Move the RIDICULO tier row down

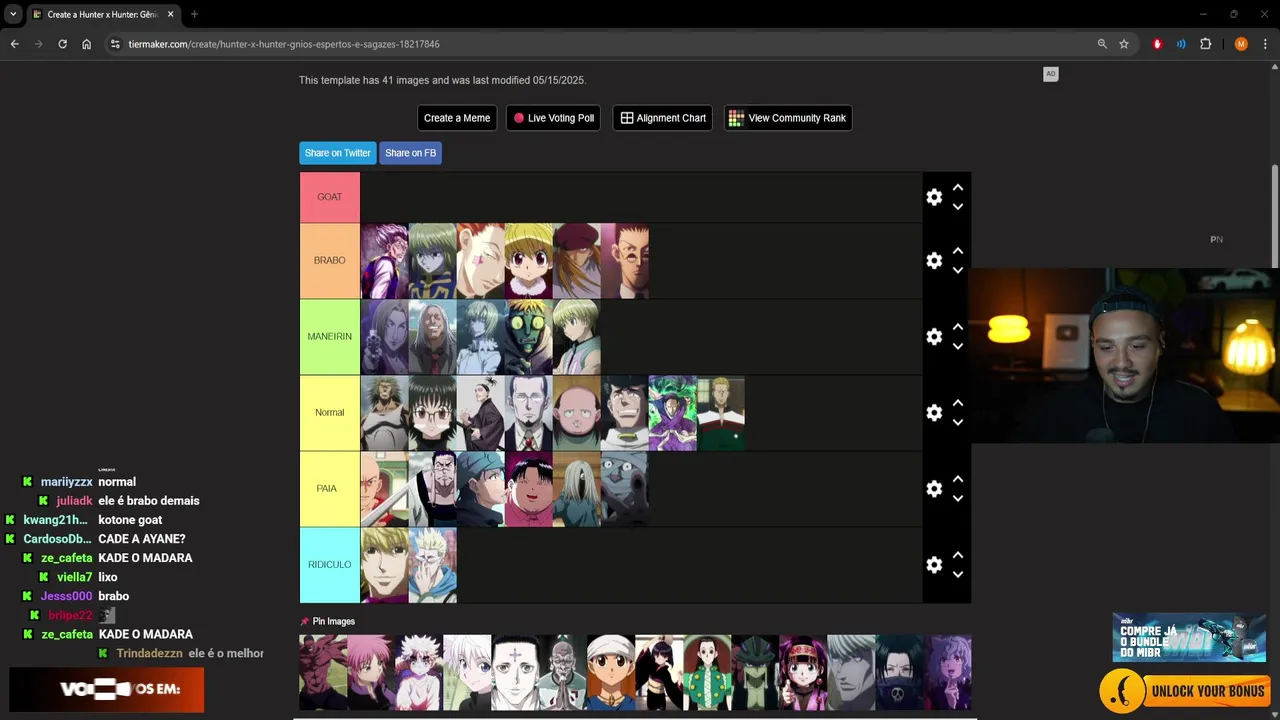coord(958,575)
